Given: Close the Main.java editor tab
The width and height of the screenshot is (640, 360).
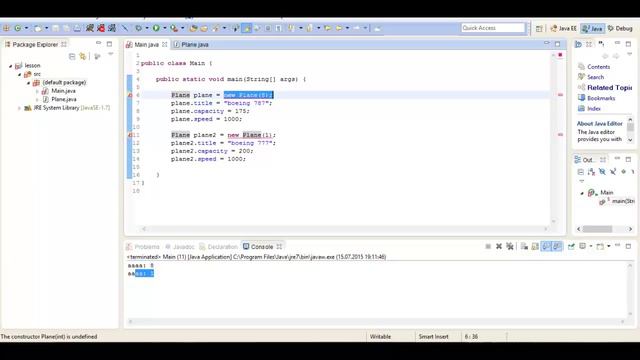Looking at the screenshot, I should coord(164,44).
